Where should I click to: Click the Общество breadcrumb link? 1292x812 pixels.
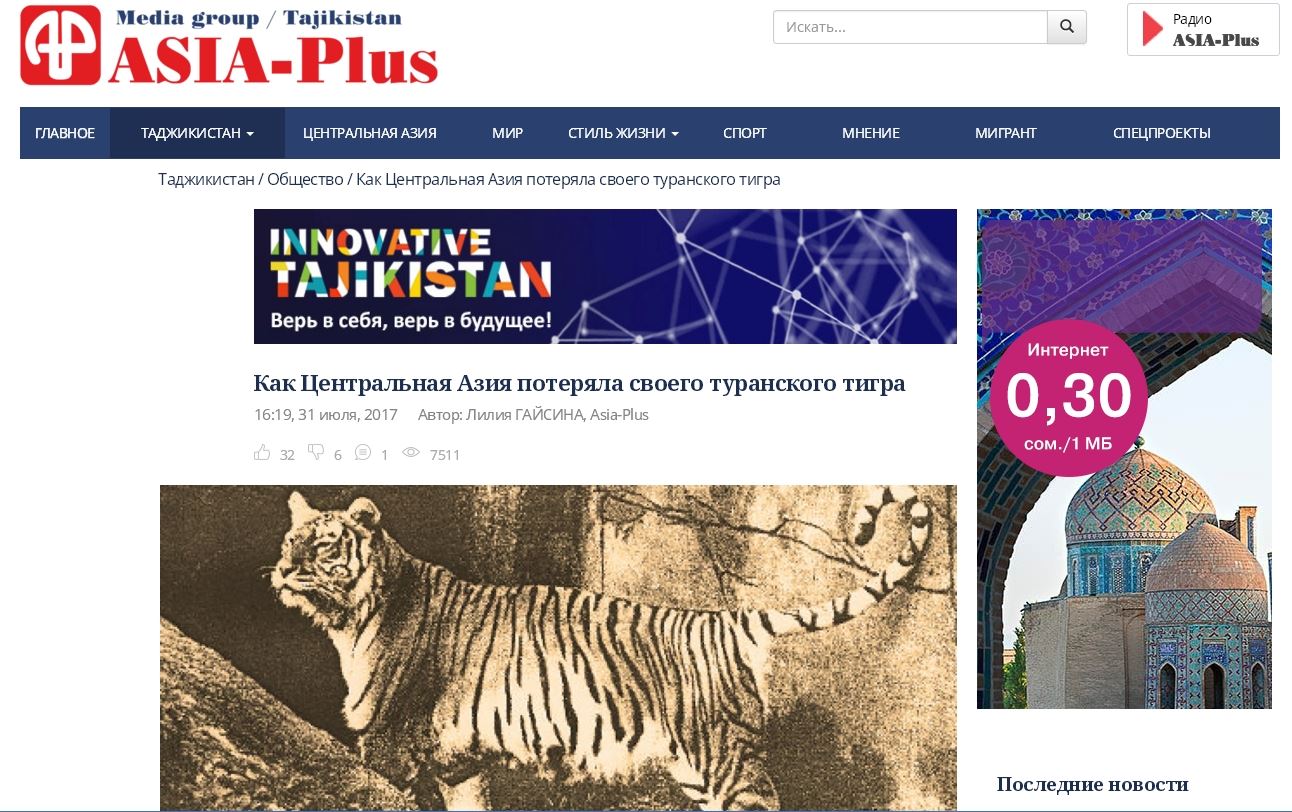pos(305,180)
